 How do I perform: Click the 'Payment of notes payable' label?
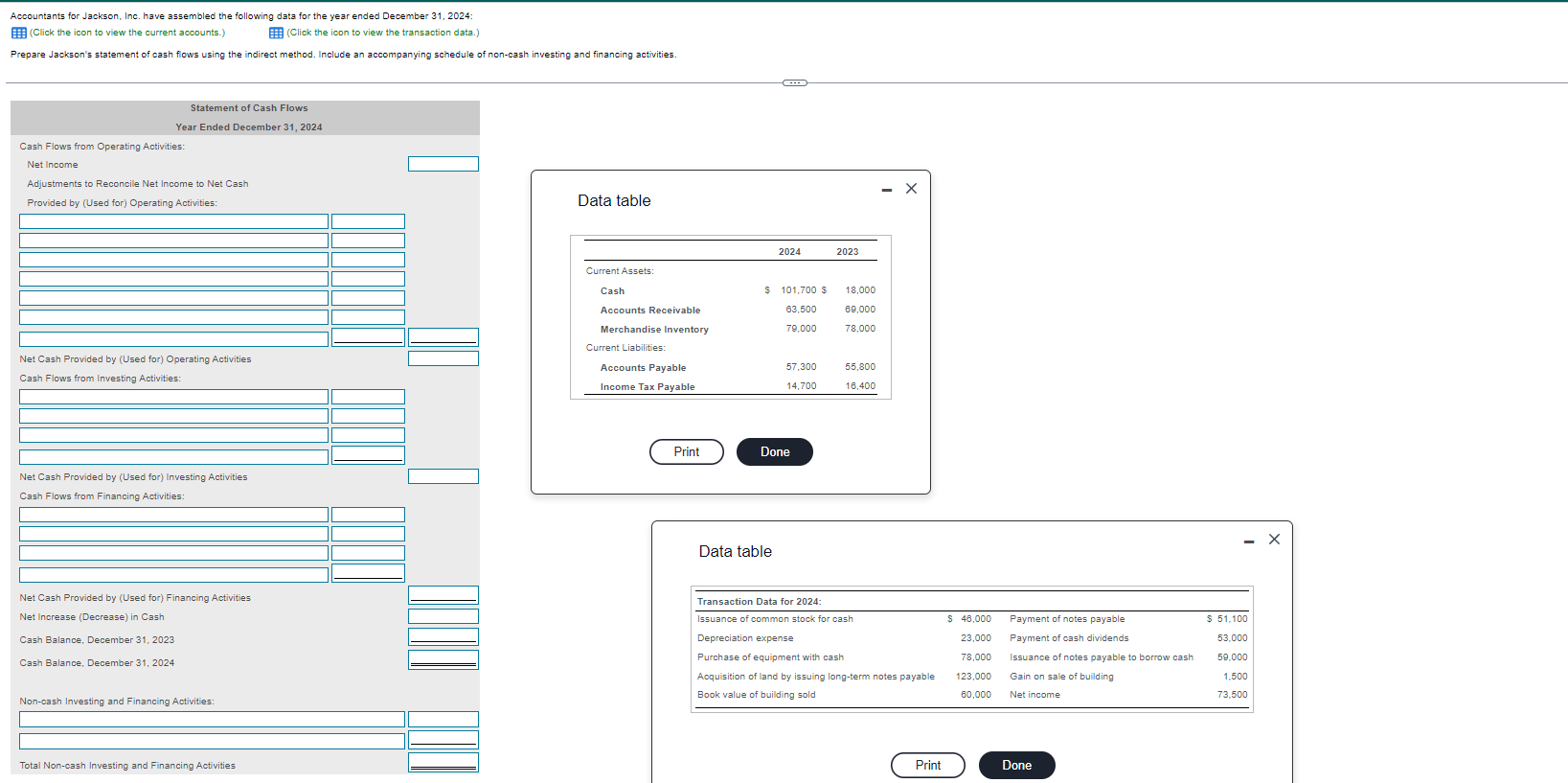1067,619
